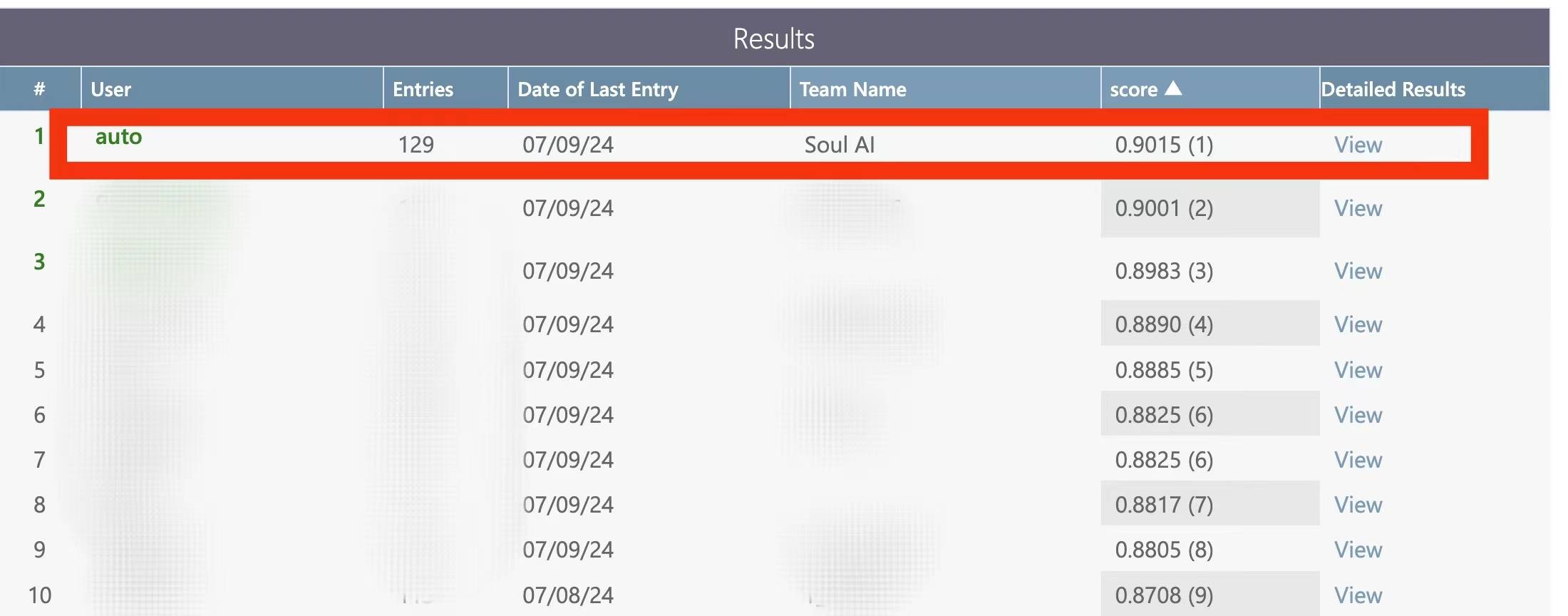Open View link for score 0.8805
Viewport: 1568px width, 616px height.
[x=1358, y=550]
